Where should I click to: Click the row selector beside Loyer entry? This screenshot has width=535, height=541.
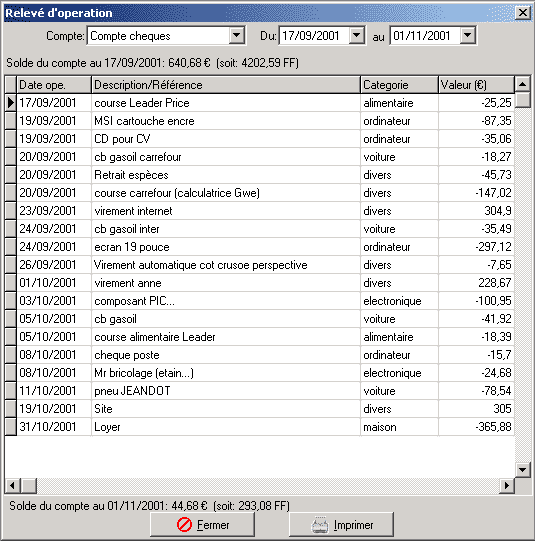10,427
